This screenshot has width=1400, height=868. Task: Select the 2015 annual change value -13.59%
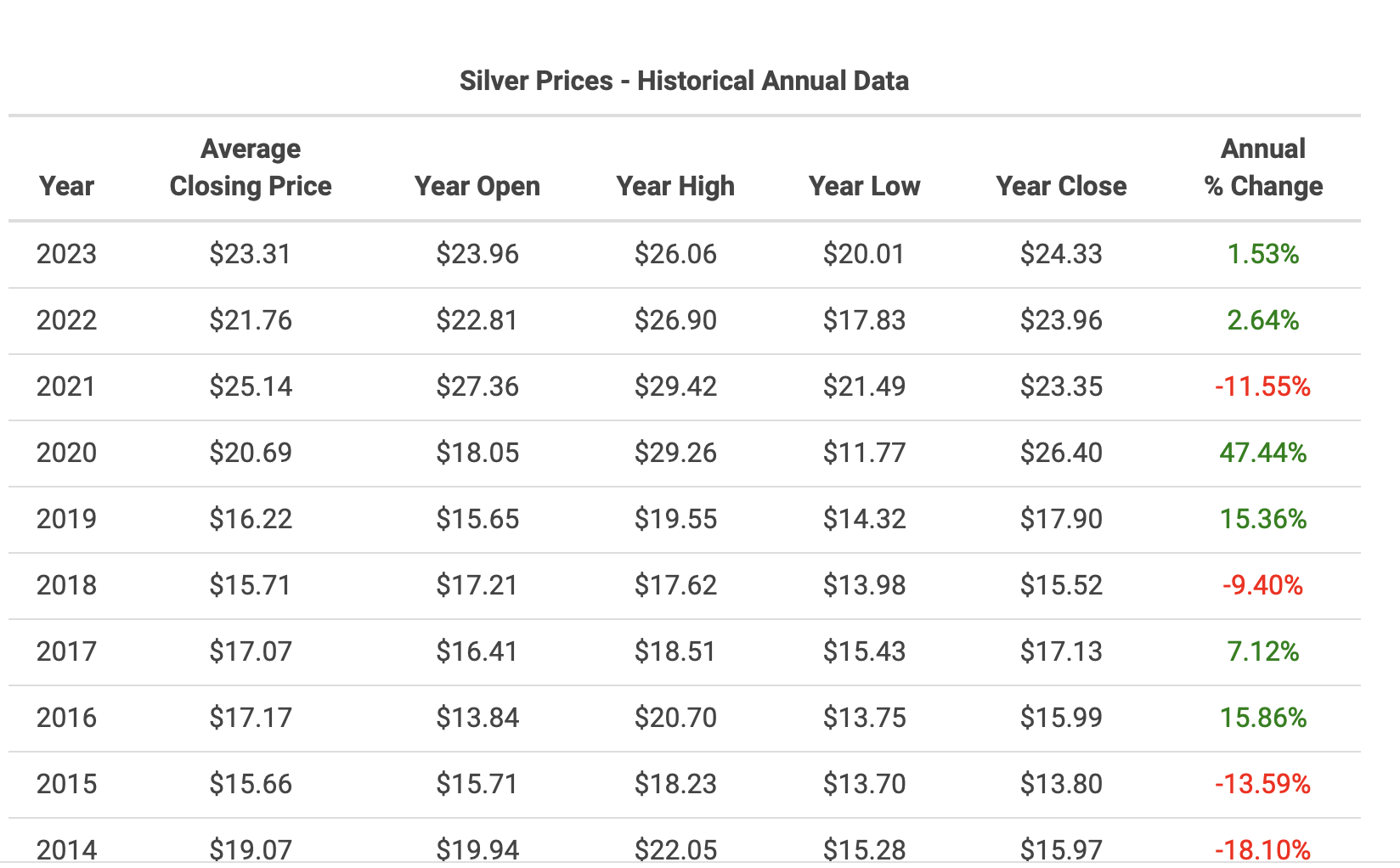tap(1263, 784)
